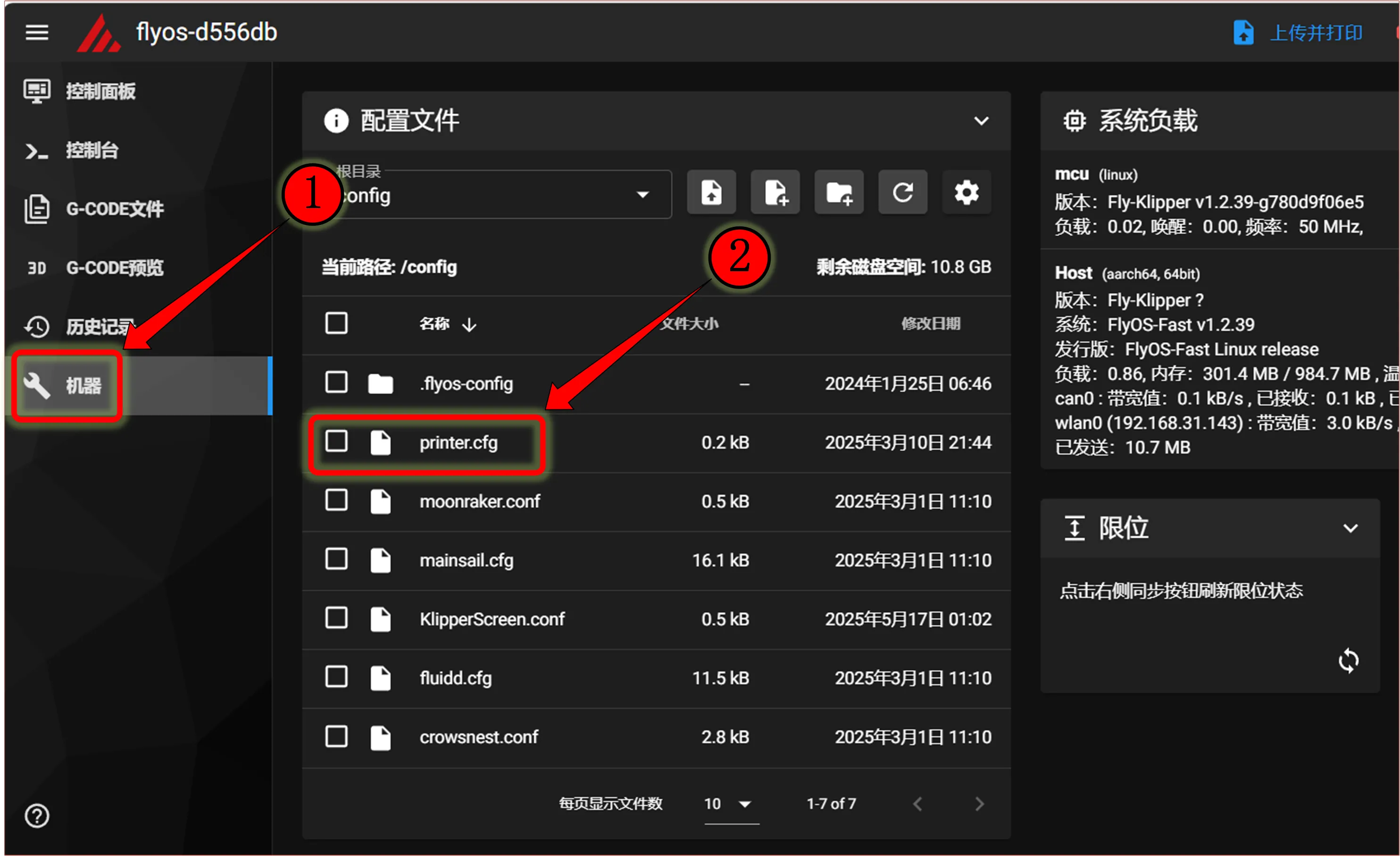Screen dimensions: 1400x856
Task: Click the create new folder icon
Action: click(839, 192)
